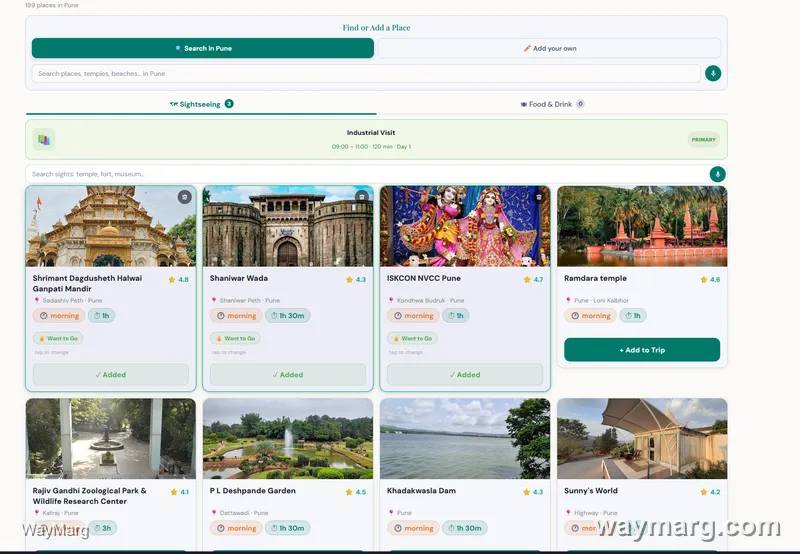Open the Rajiv Gandhi Zoological Park photo
Screen dimensions: 800x554
point(111,439)
